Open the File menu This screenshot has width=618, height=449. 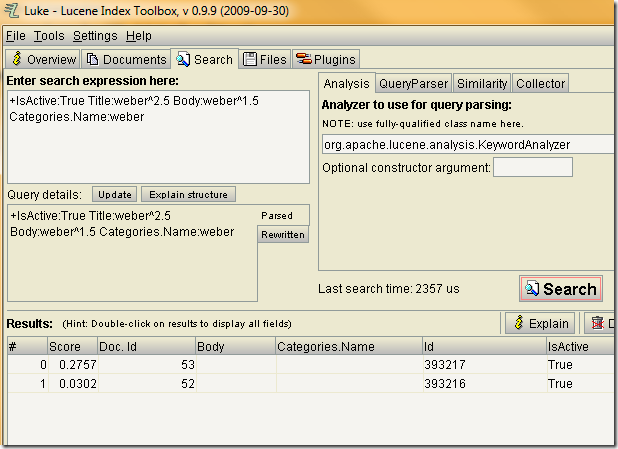[x=16, y=36]
